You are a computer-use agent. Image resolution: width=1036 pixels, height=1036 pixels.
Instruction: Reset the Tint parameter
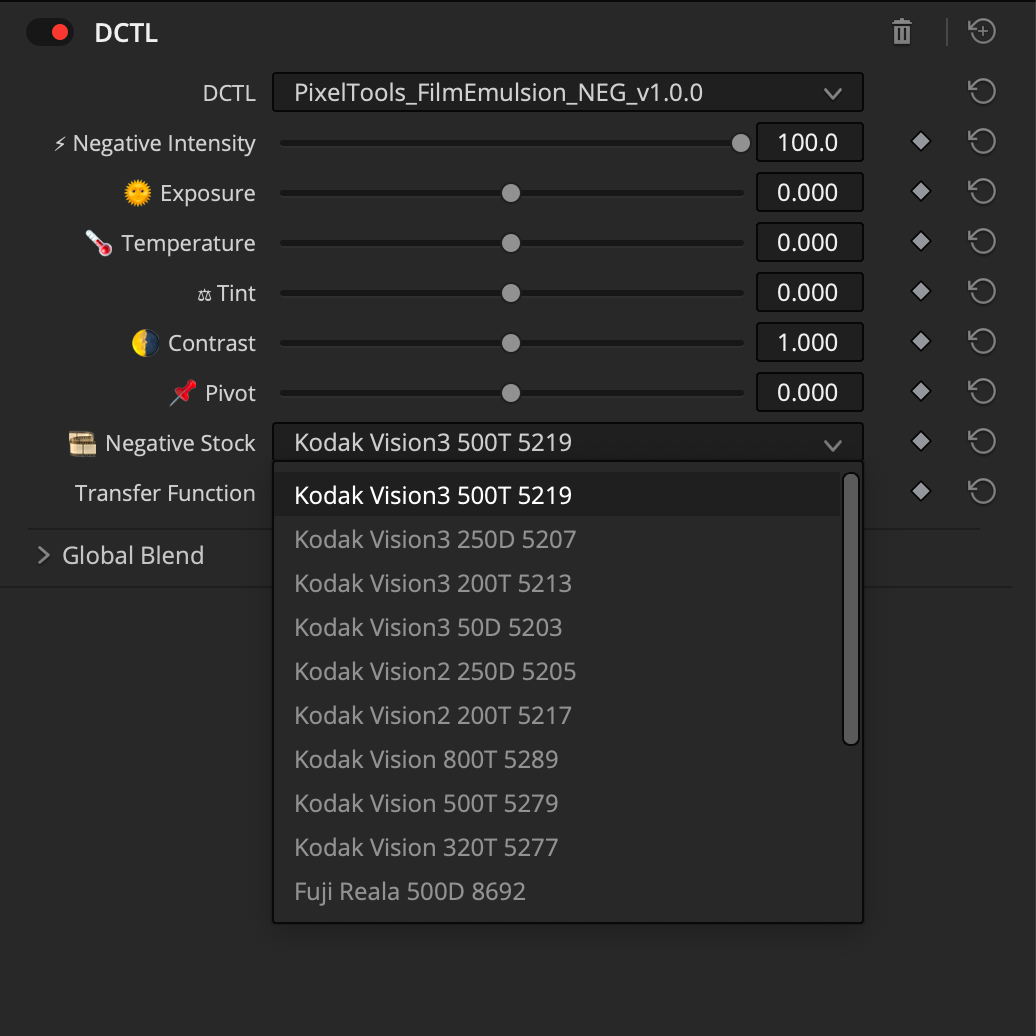coord(981,291)
